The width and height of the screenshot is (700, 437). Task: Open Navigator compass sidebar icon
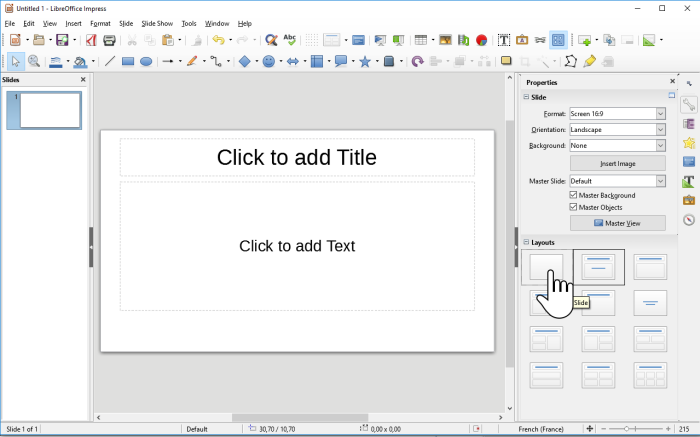coord(689,220)
